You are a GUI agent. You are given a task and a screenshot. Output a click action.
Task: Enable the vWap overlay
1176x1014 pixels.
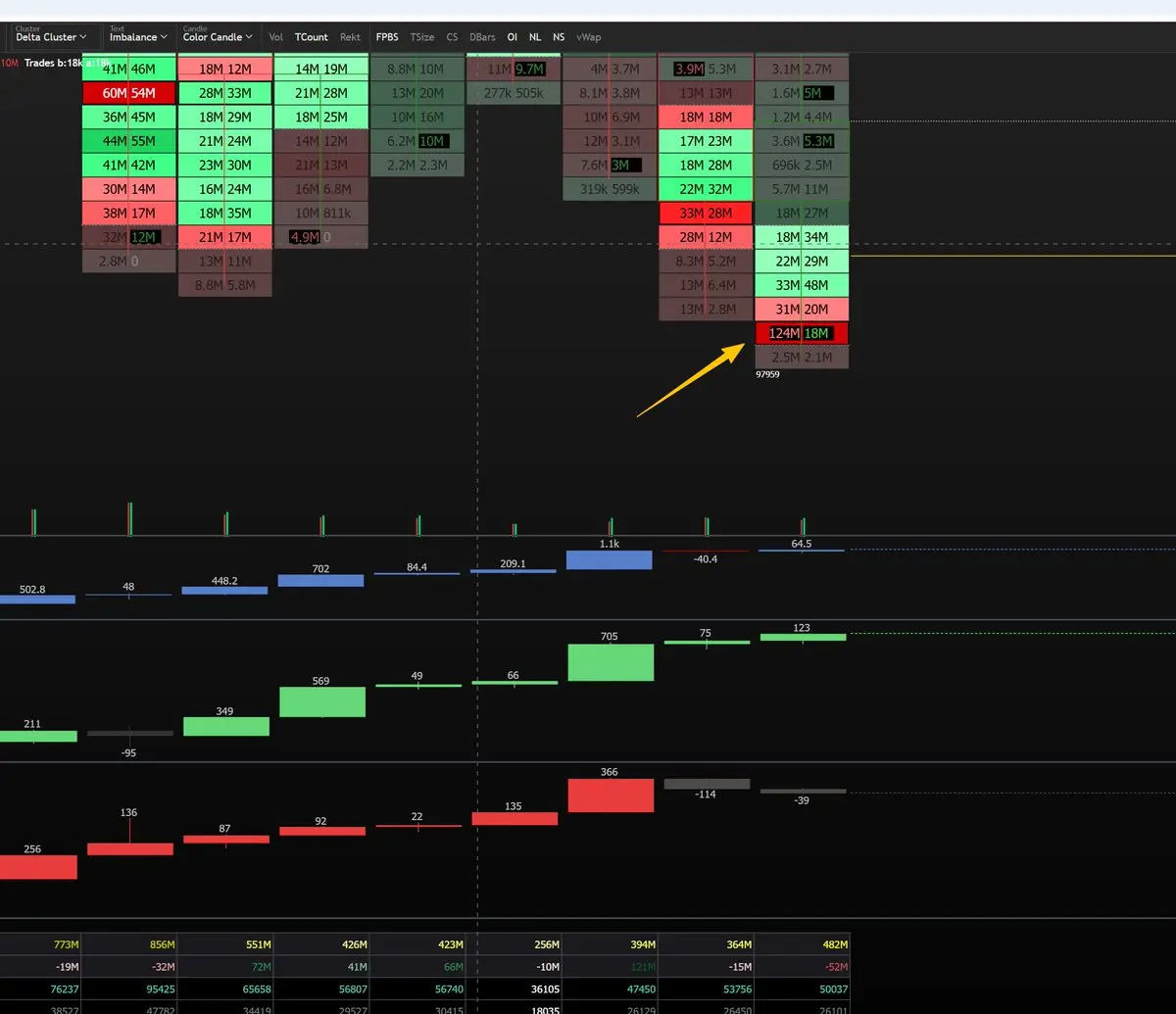point(589,37)
